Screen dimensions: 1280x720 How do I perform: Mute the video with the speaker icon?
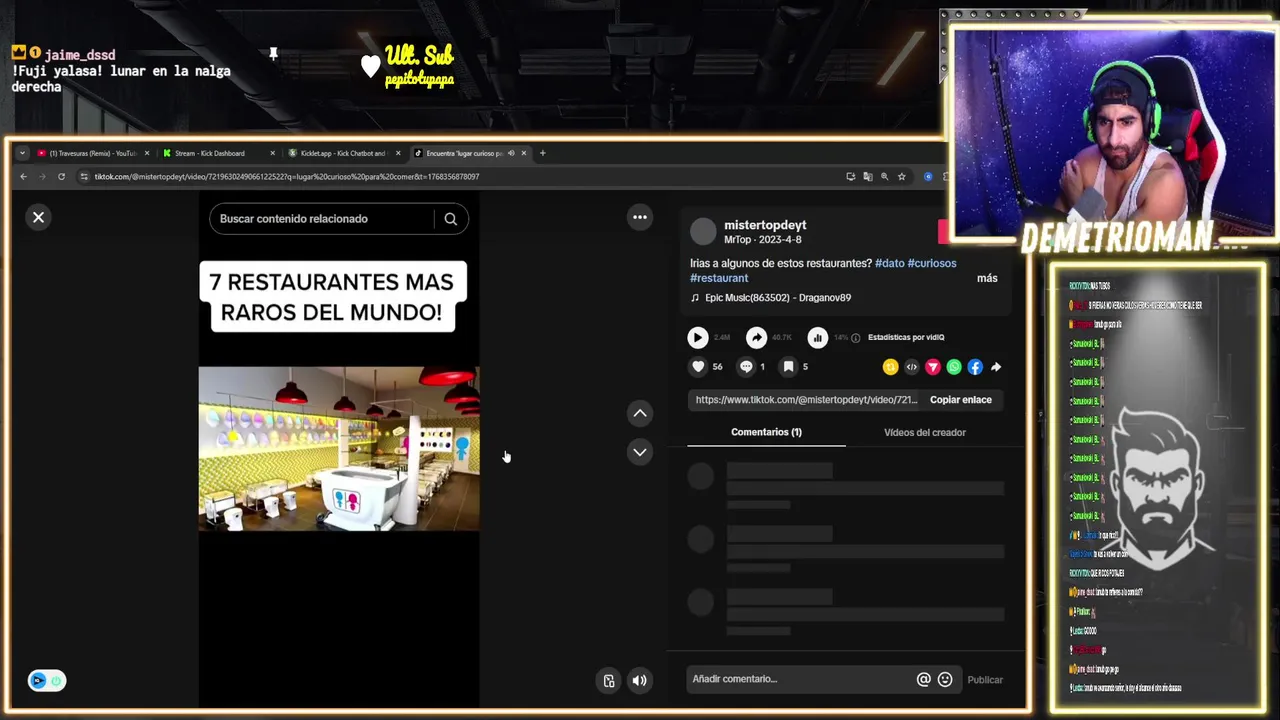point(640,681)
